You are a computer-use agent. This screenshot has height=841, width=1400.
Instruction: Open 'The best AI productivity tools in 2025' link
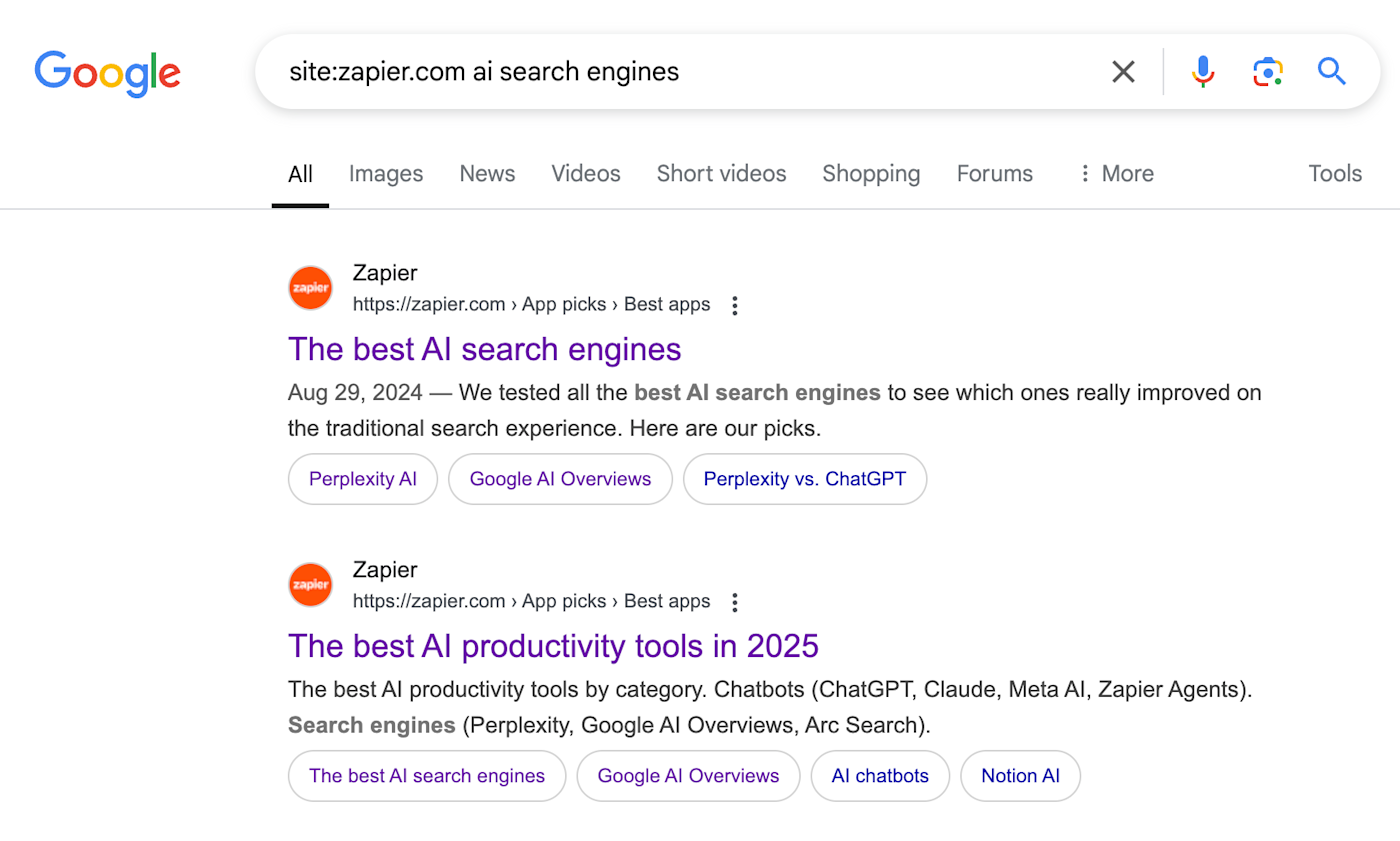click(x=553, y=646)
